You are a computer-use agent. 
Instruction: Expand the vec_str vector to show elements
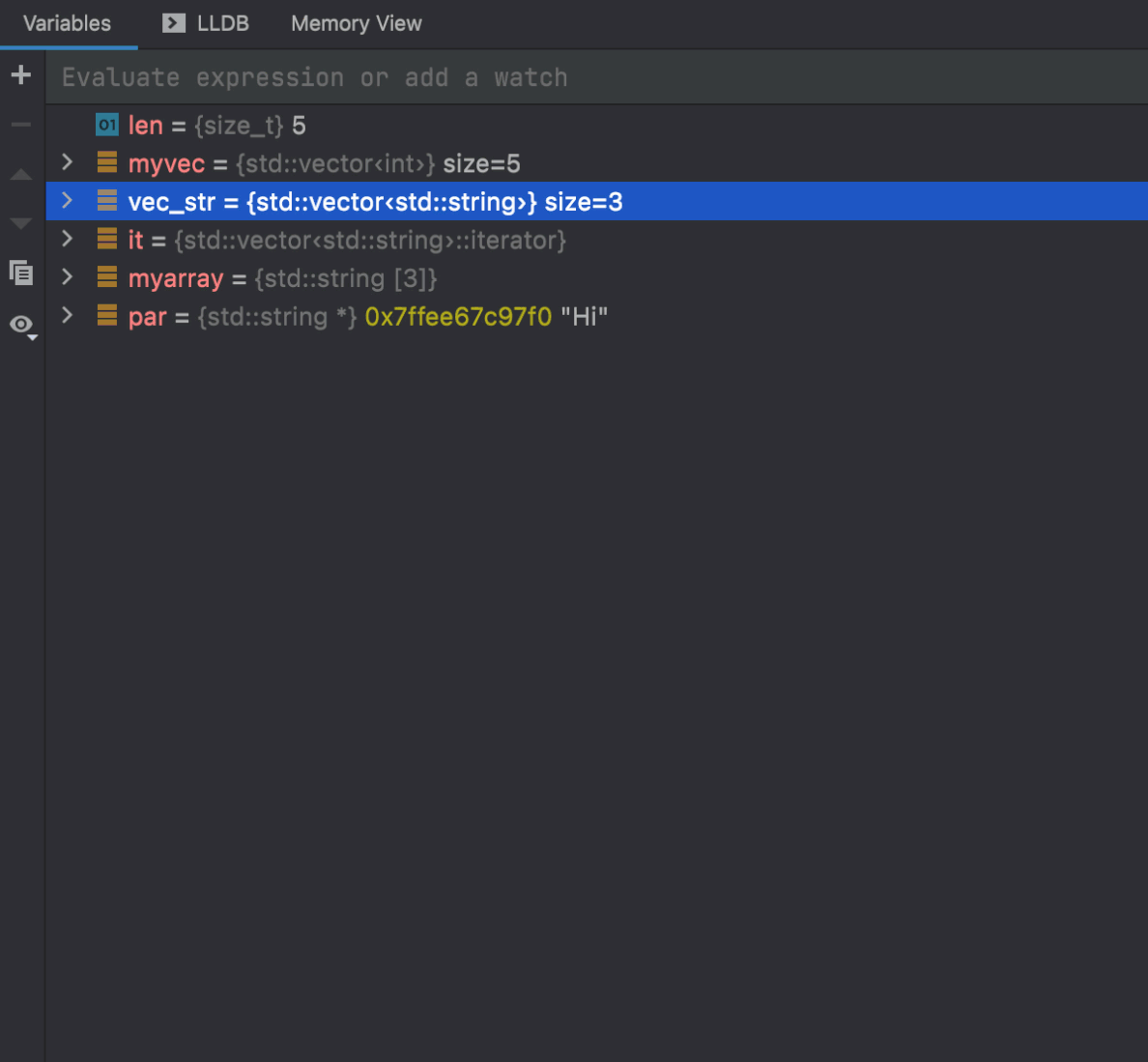click(x=66, y=201)
